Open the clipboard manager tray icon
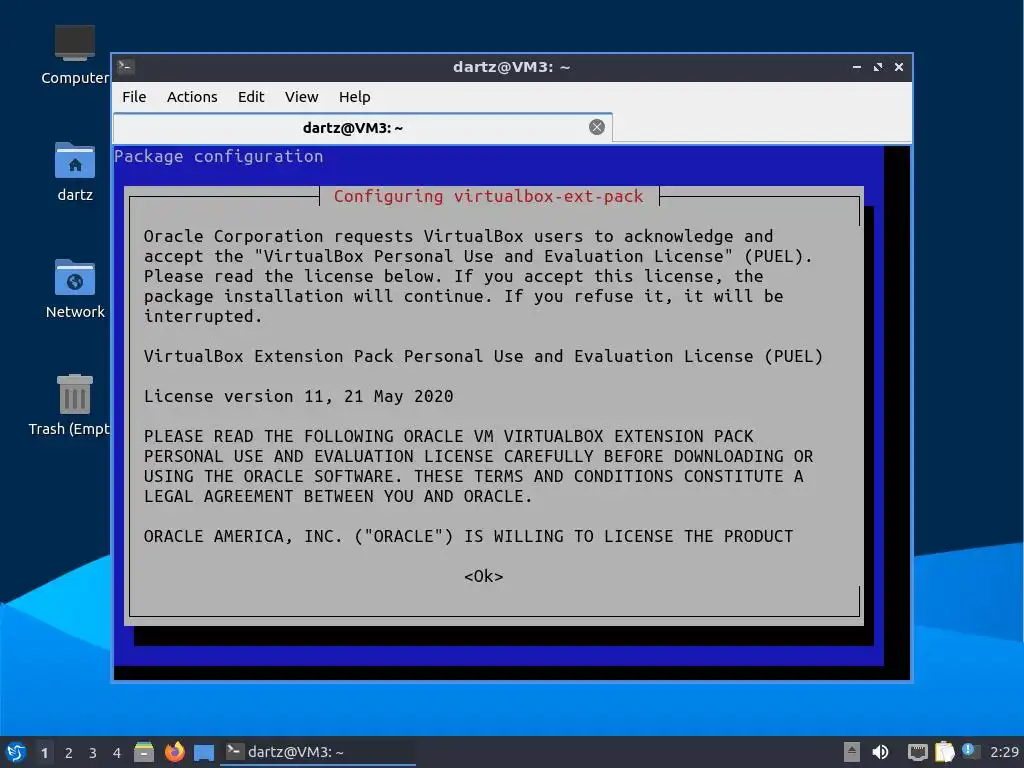This screenshot has width=1024, height=768. tap(944, 752)
